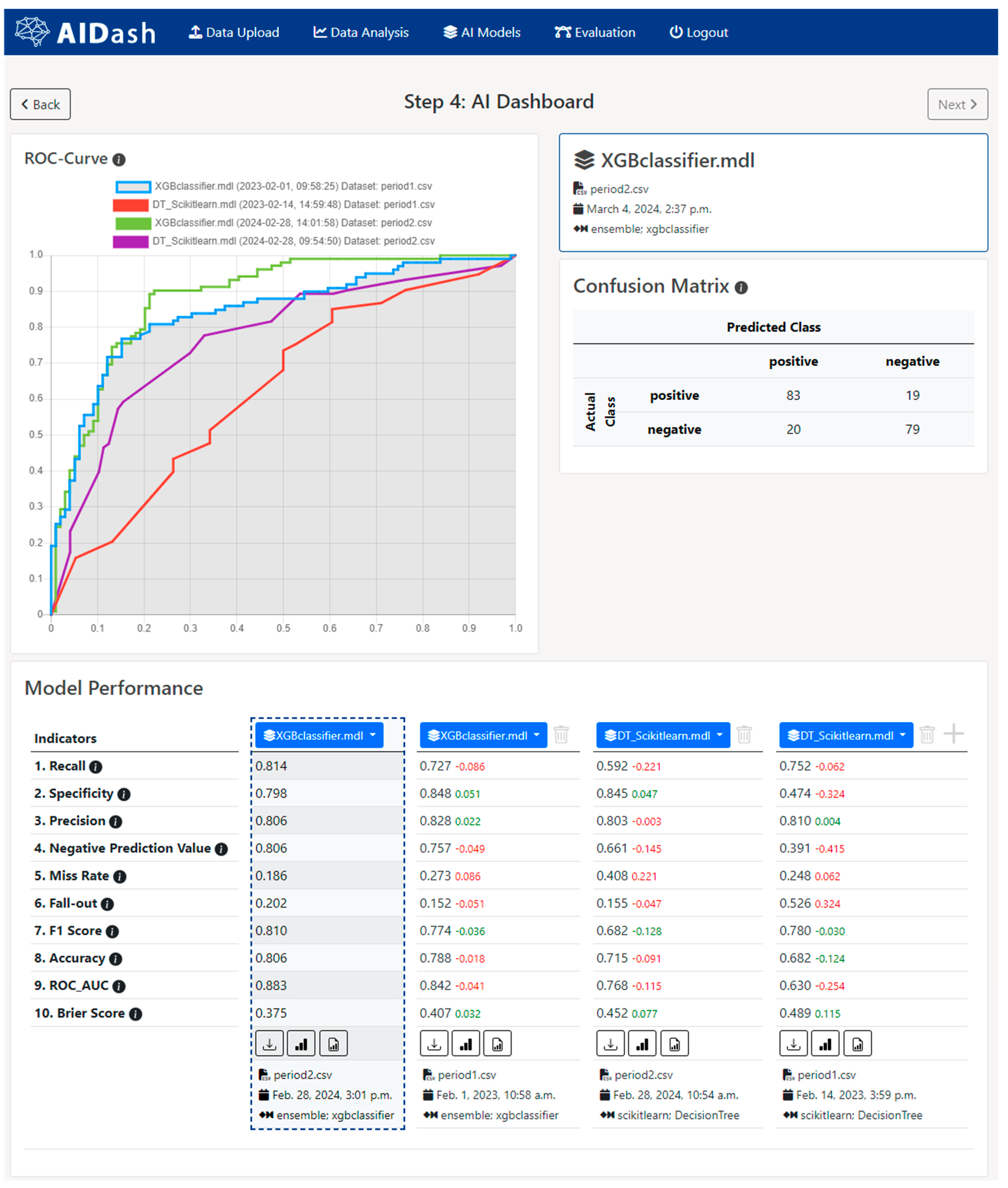Click the Next button
The image size is (1008, 1188).
click(x=957, y=104)
